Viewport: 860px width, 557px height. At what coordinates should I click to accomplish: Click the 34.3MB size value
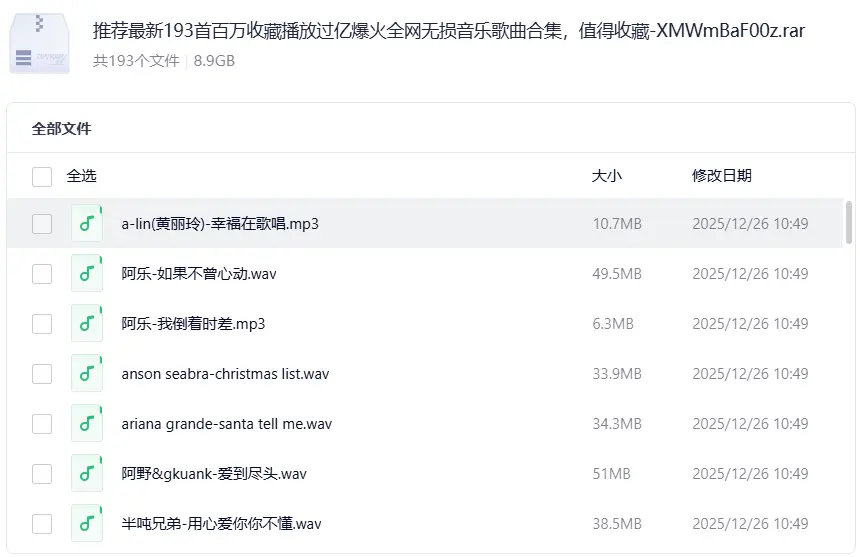[x=617, y=424]
